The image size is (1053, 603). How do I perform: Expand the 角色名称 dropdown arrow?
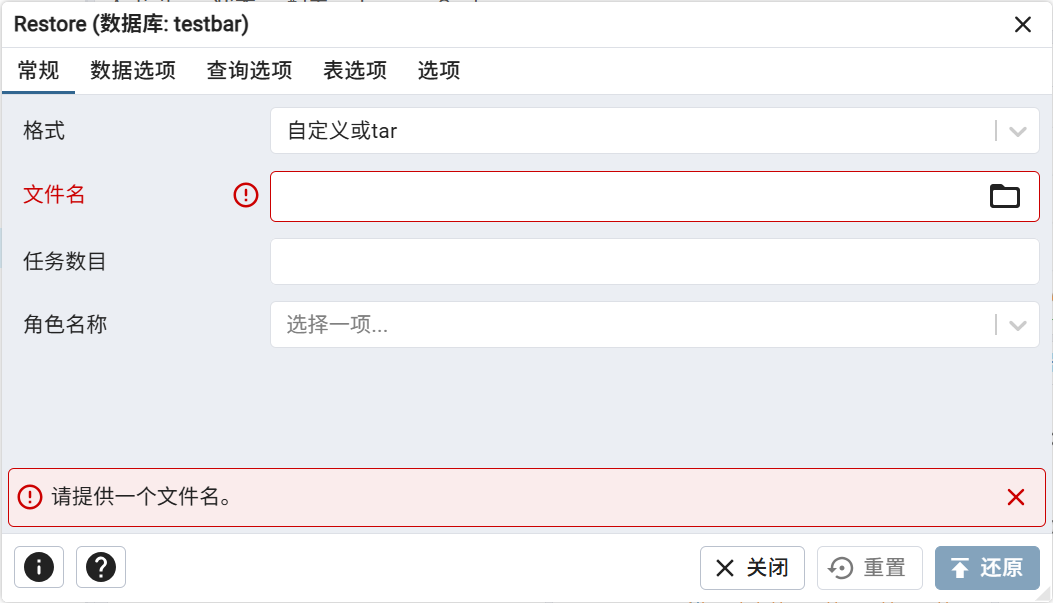(1018, 325)
